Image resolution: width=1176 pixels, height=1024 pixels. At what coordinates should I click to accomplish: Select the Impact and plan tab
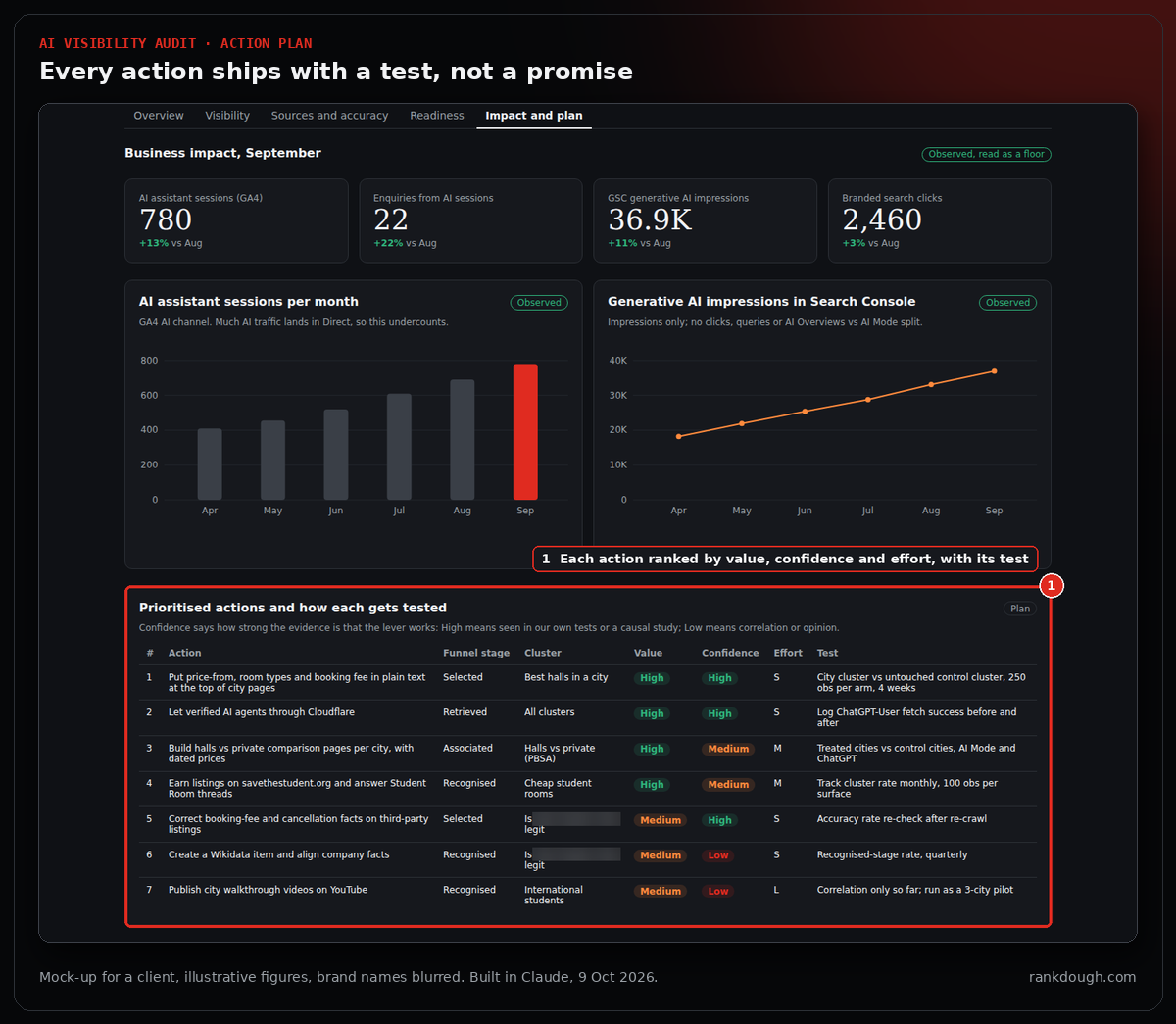(x=534, y=116)
